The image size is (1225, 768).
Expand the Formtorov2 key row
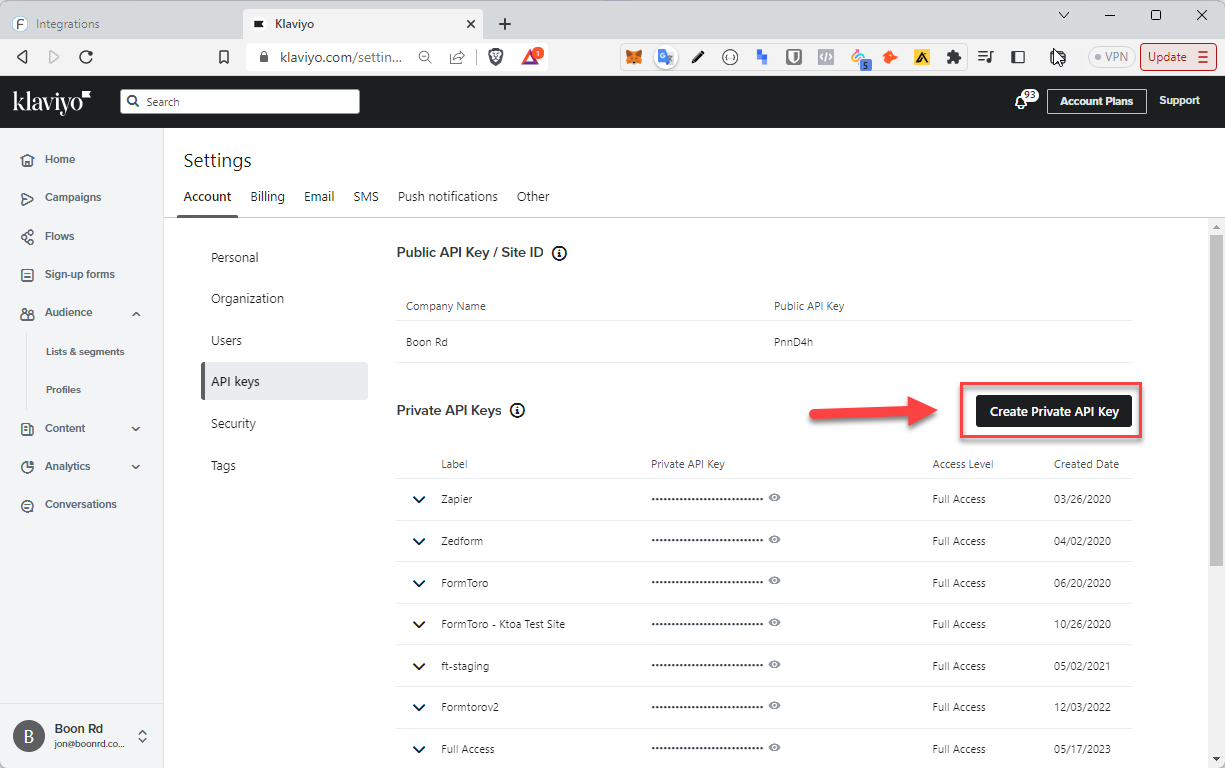coord(419,707)
